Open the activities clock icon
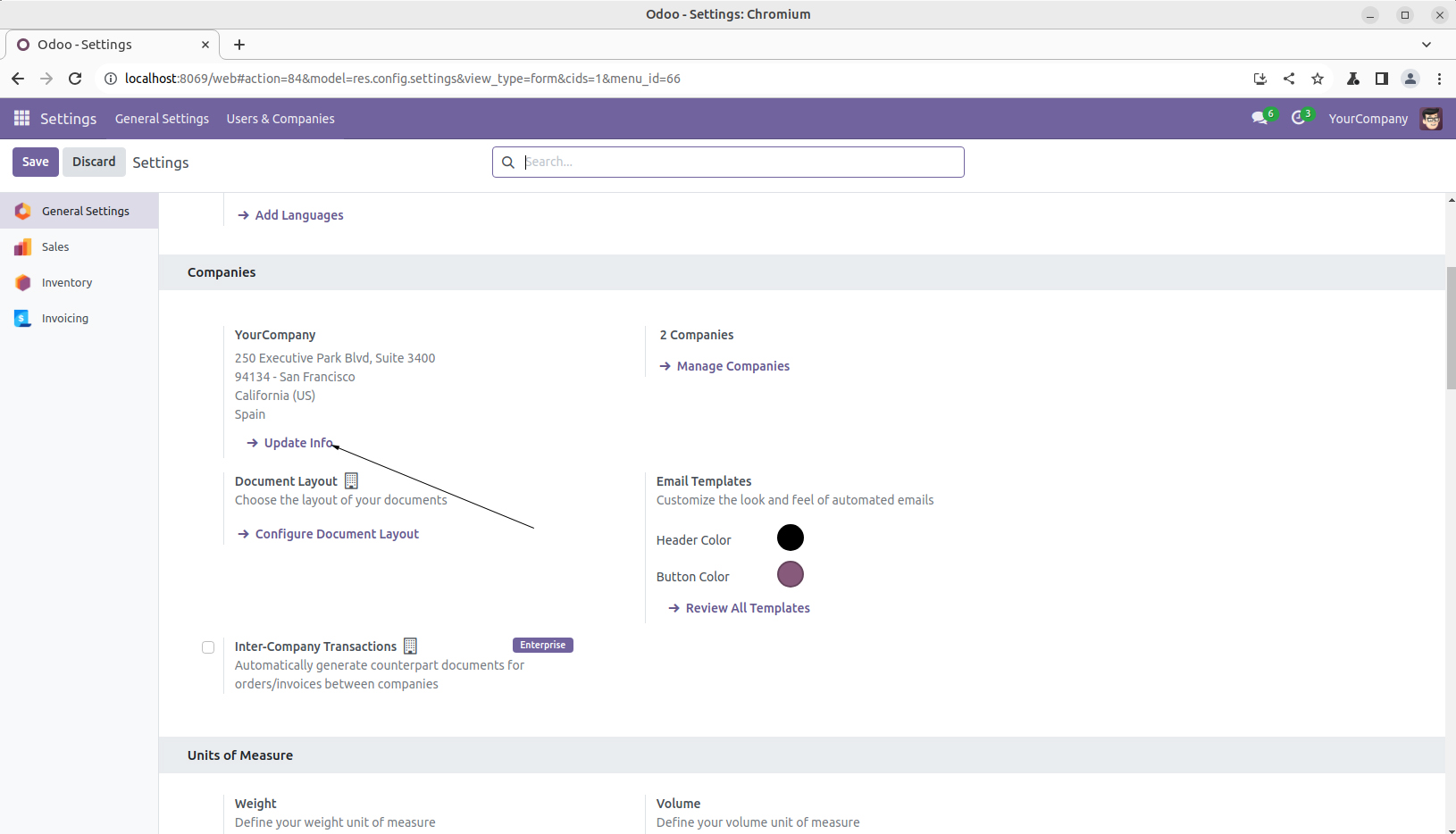 click(x=1299, y=119)
